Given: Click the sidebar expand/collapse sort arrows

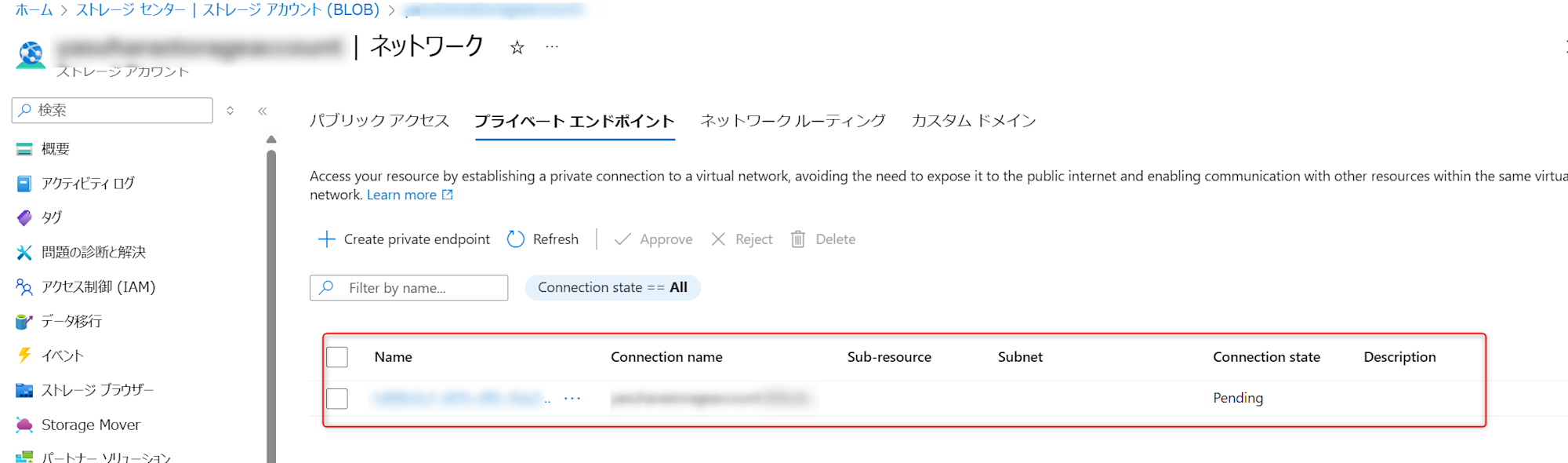Looking at the screenshot, I should point(230,111).
